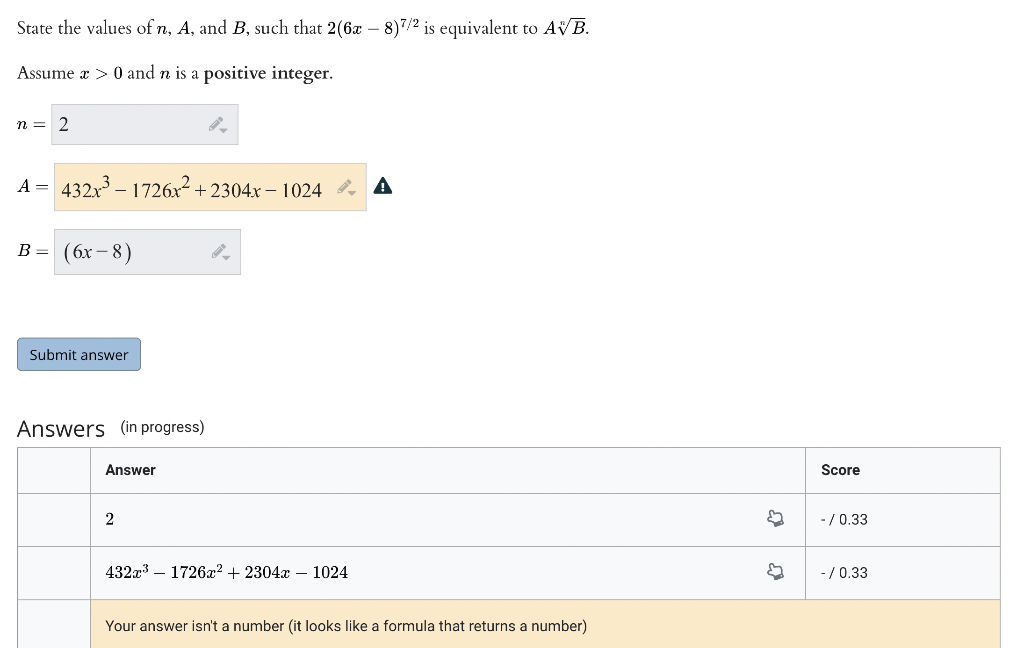Click the pencil edit icon for n
The width and height of the screenshot is (1024, 648).
(216, 124)
